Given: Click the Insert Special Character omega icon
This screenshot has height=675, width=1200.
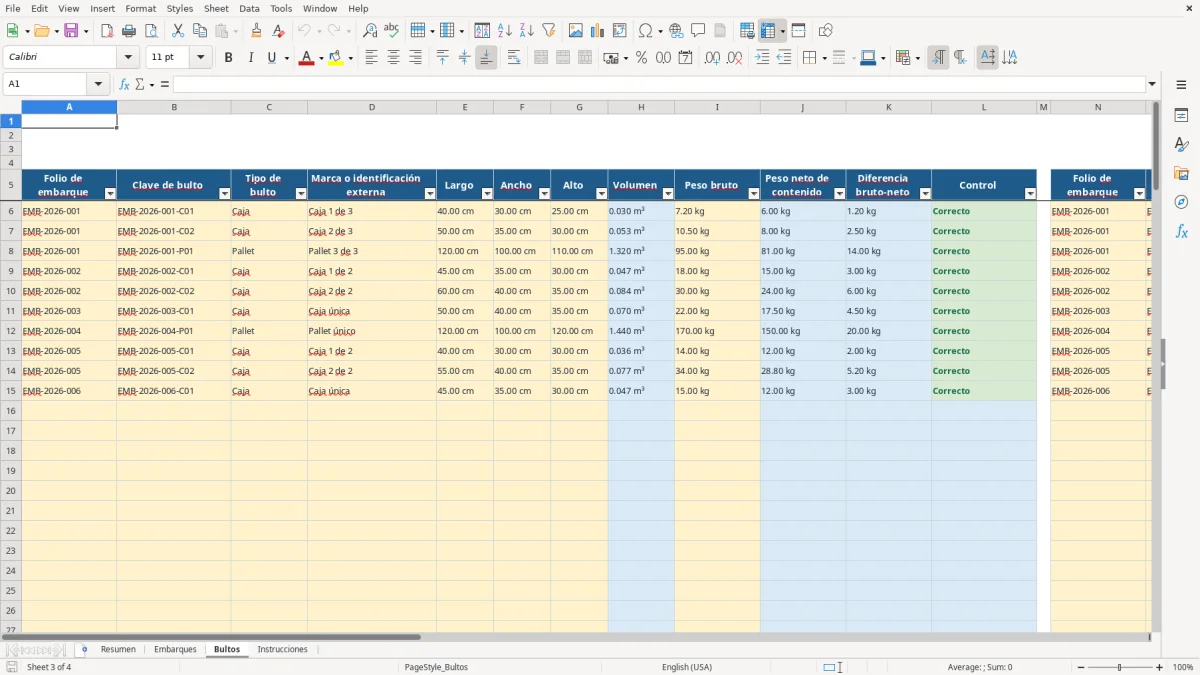Looking at the screenshot, I should (645, 31).
